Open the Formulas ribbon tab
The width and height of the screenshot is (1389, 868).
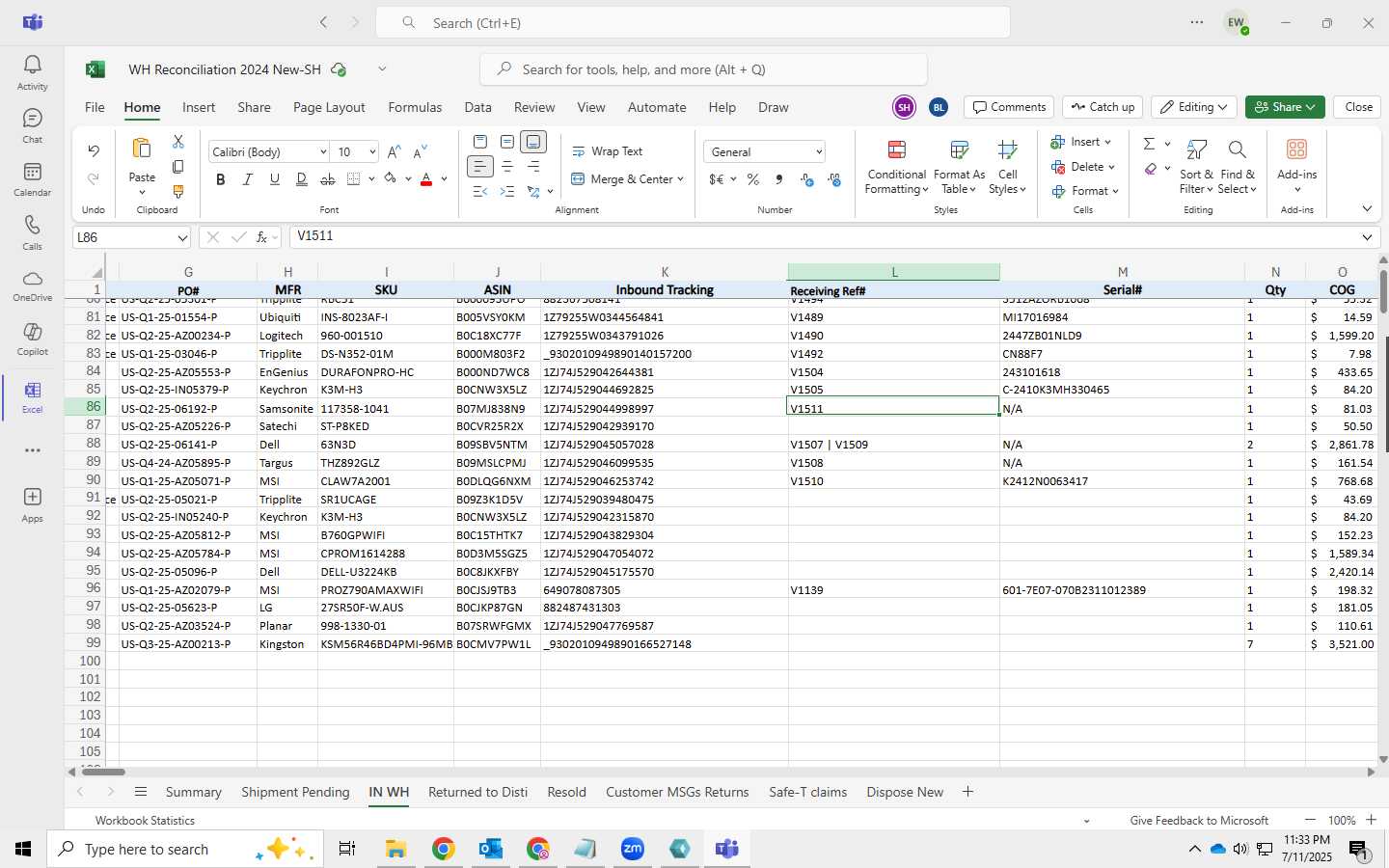coord(415,107)
